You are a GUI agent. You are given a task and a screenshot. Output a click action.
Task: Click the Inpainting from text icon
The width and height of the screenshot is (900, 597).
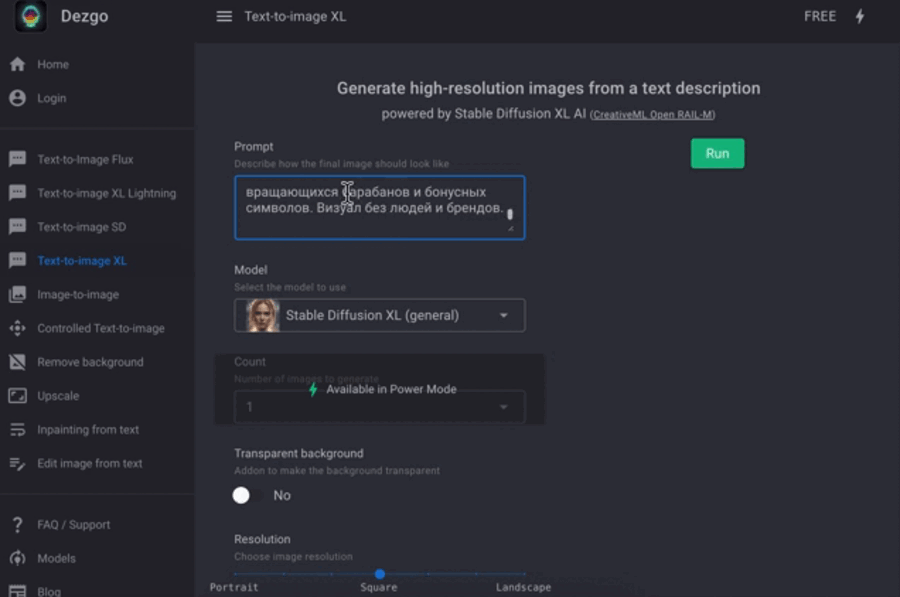17,429
